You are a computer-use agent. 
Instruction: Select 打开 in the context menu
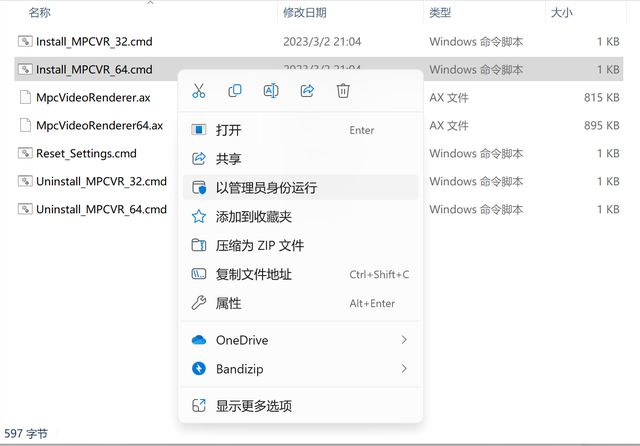[x=300, y=130]
